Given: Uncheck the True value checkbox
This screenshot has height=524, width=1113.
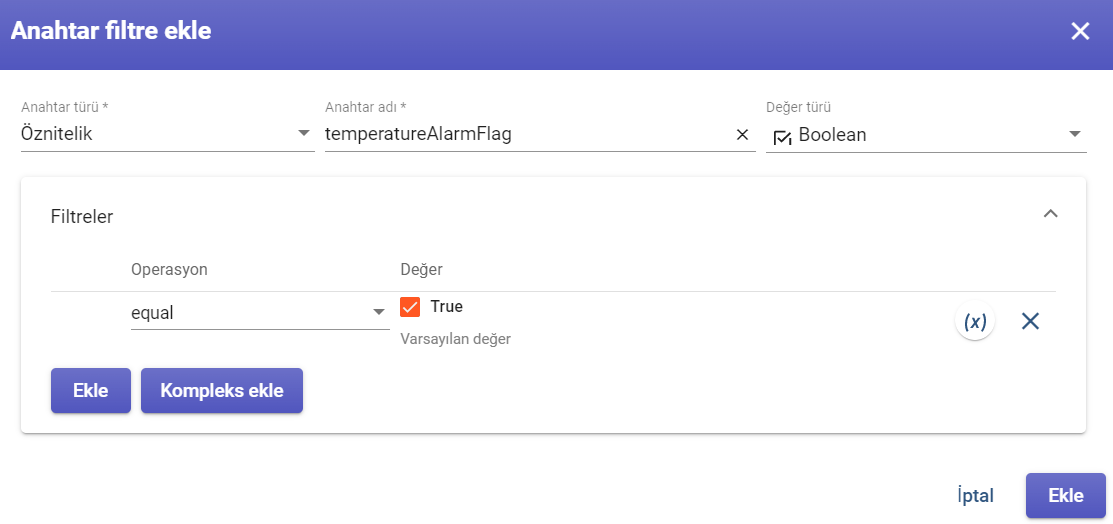Looking at the screenshot, I should (410, 307).
